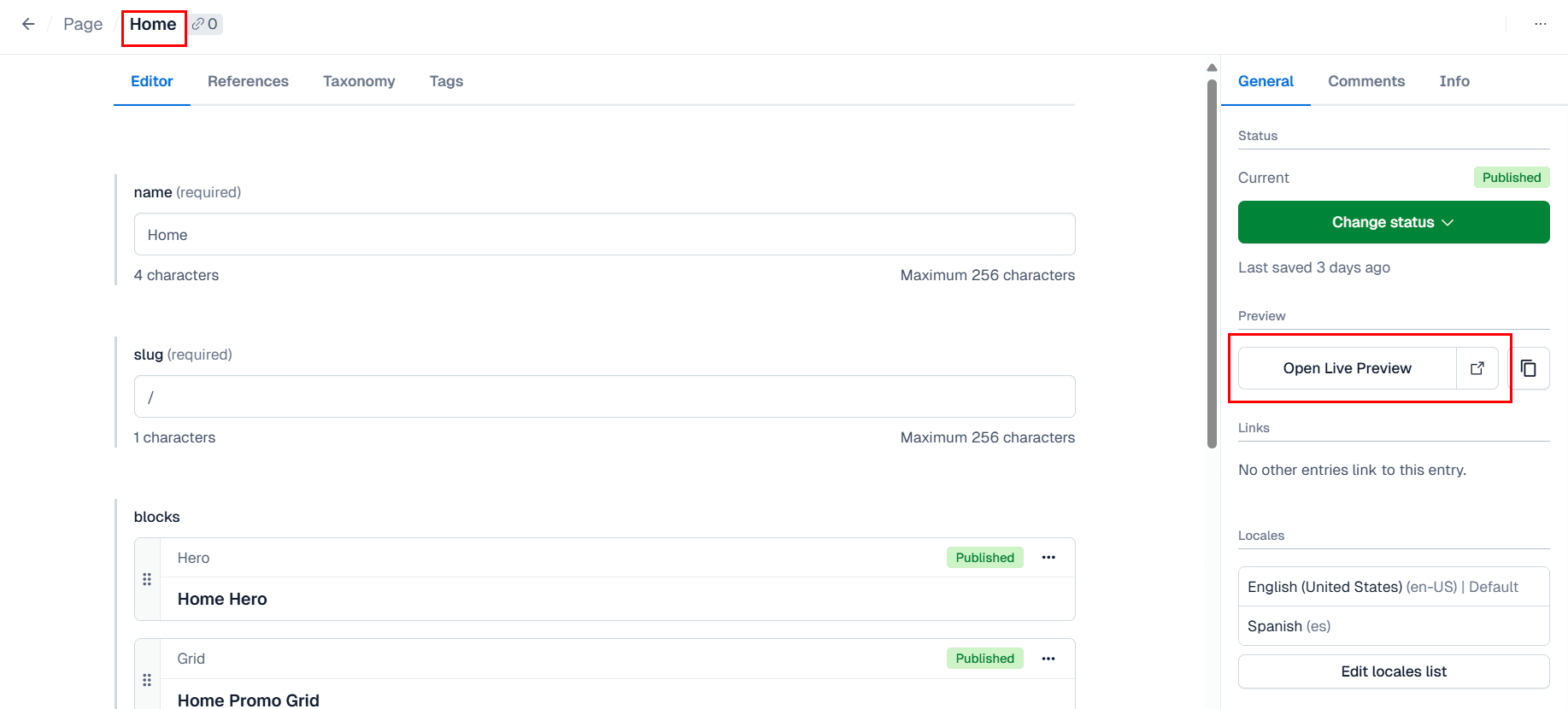Open the Grid block actions menu
The width and height of the screenshot is (1568, 709).
tap(1048, 659)
